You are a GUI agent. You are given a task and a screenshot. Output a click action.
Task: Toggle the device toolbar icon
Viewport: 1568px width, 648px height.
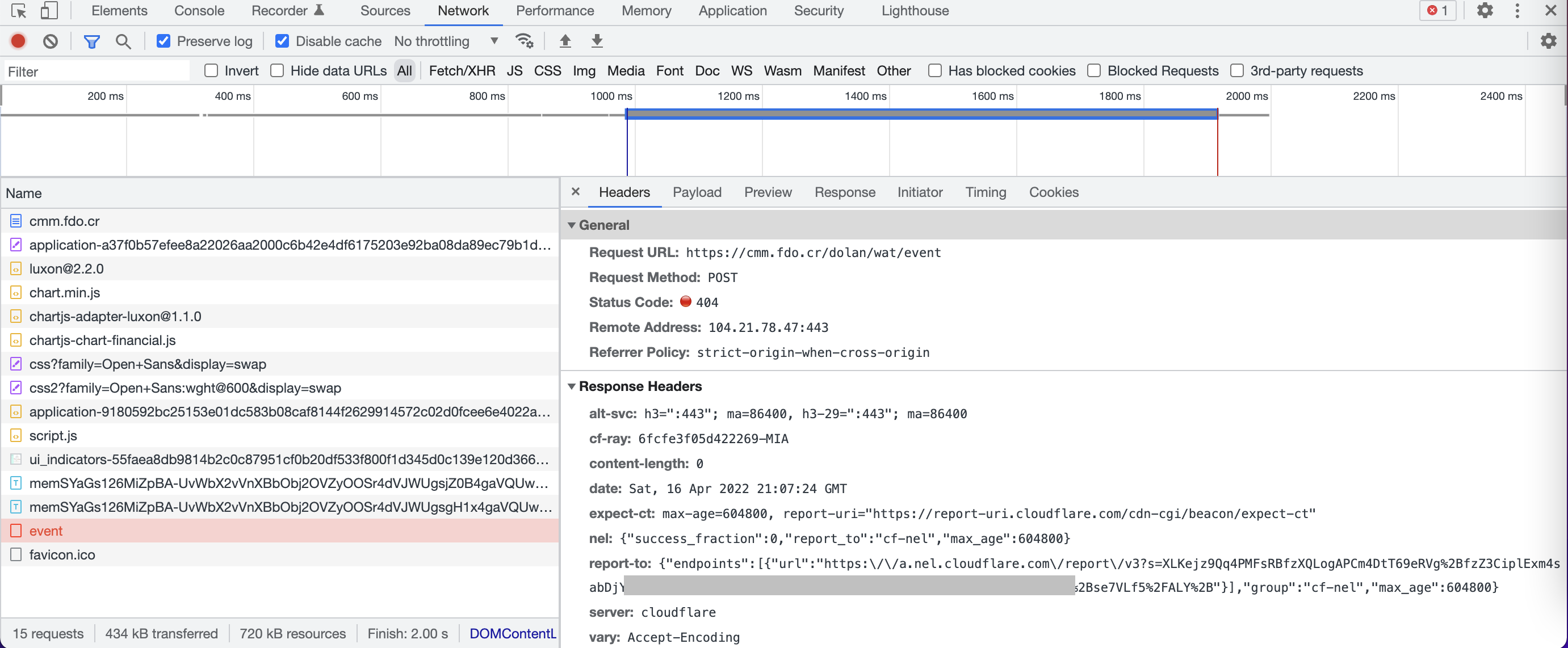click(49, 10)
